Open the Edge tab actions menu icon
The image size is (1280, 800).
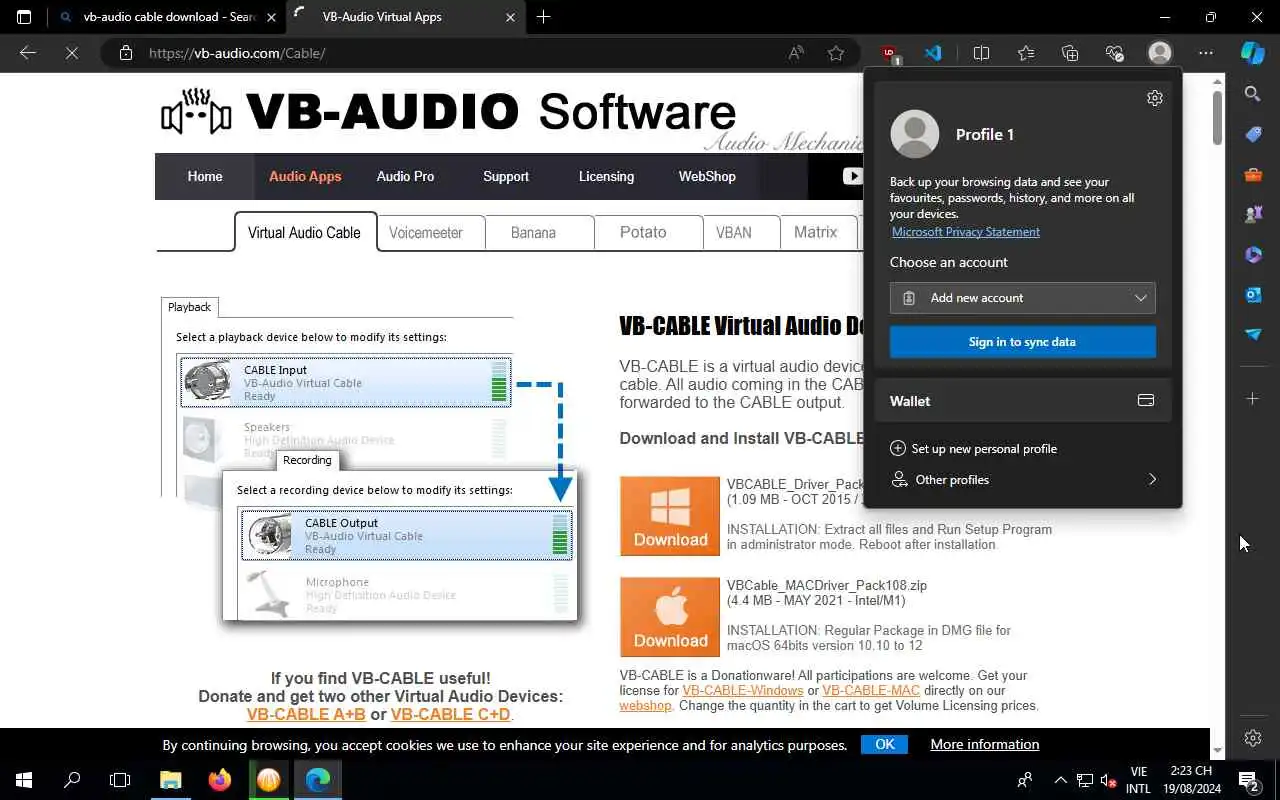24,17
